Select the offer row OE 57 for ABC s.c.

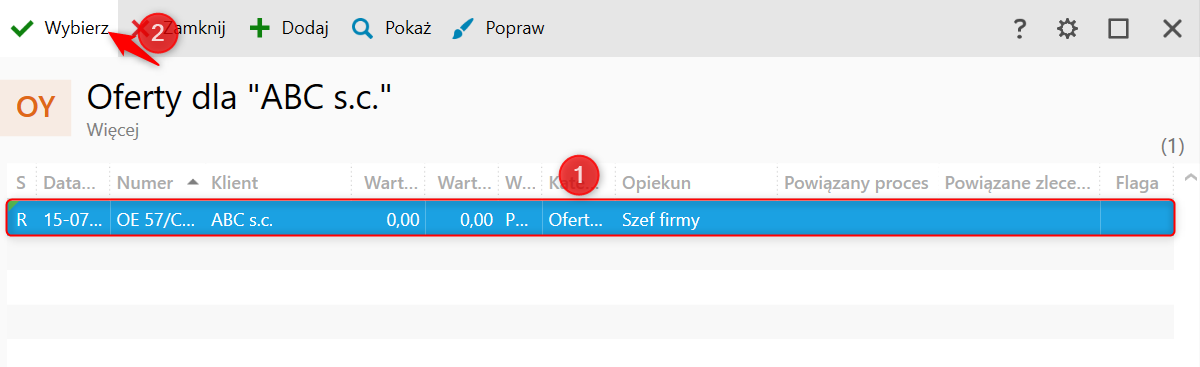coord(590,220)
